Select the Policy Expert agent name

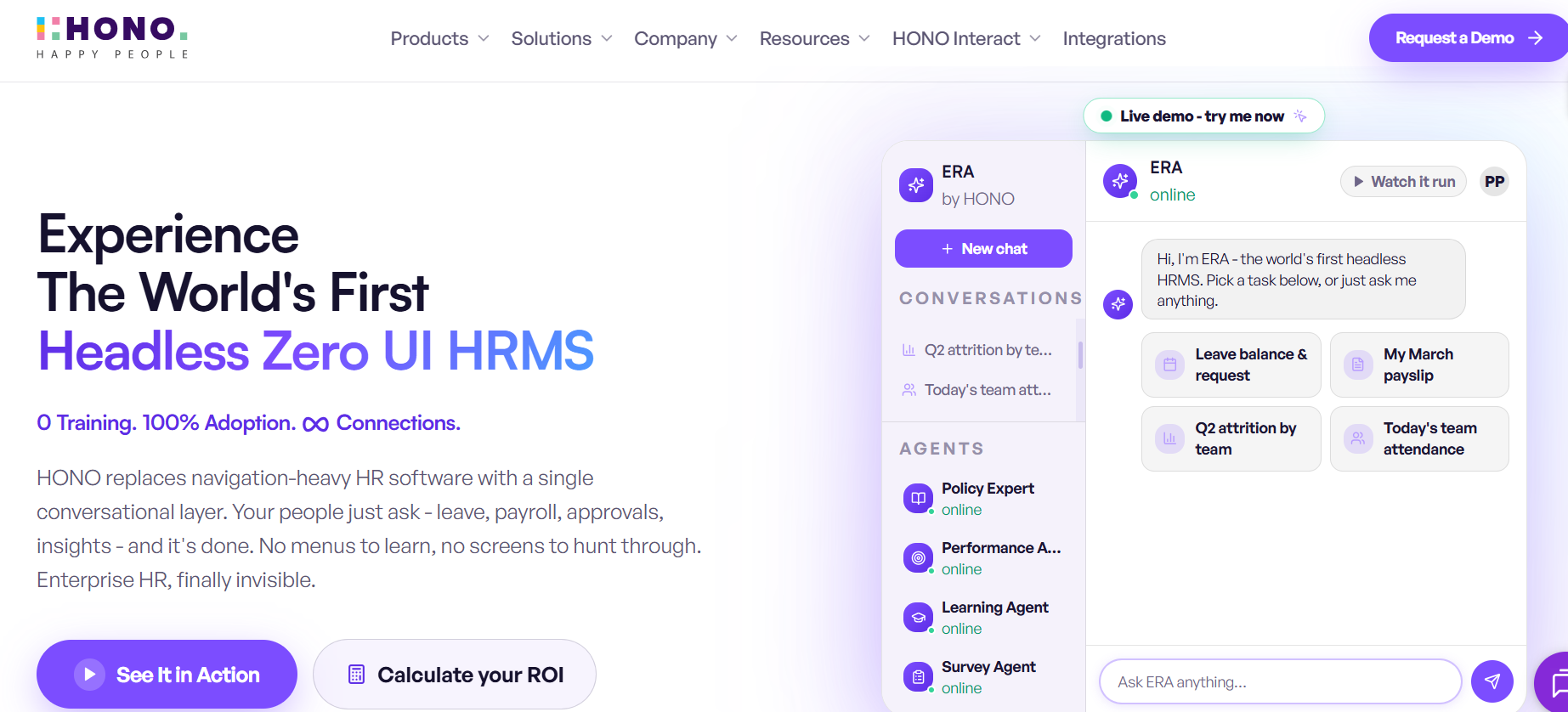[x=988, y=489]
